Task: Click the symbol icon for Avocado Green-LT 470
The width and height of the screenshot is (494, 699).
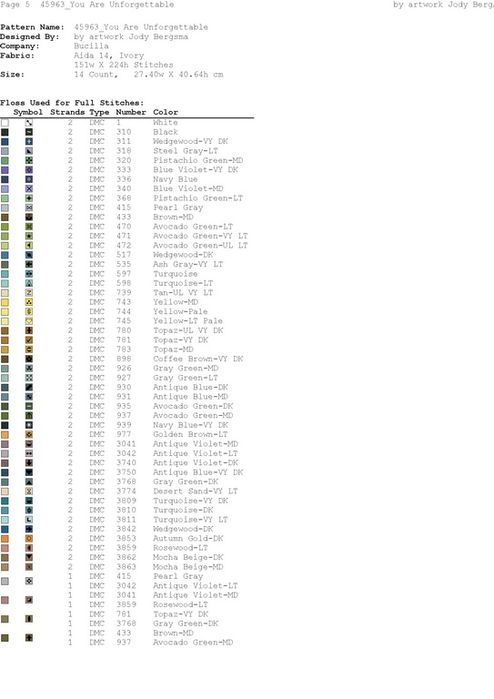Action: [x=29, y=226]
